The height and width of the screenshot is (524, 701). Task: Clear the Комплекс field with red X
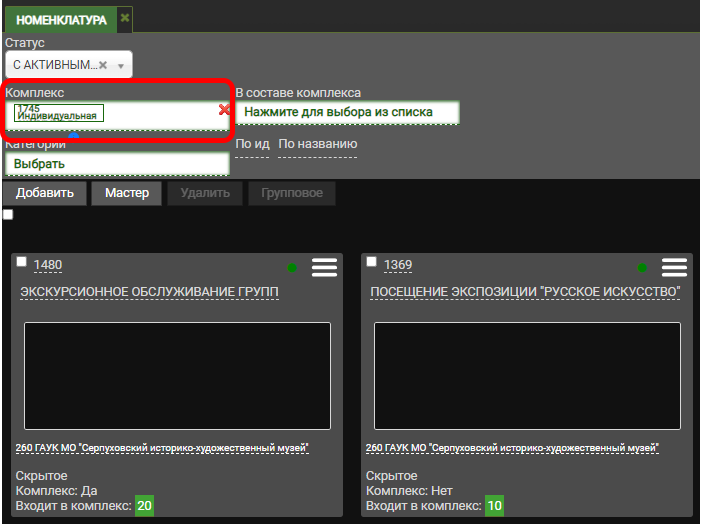(224, 110)
